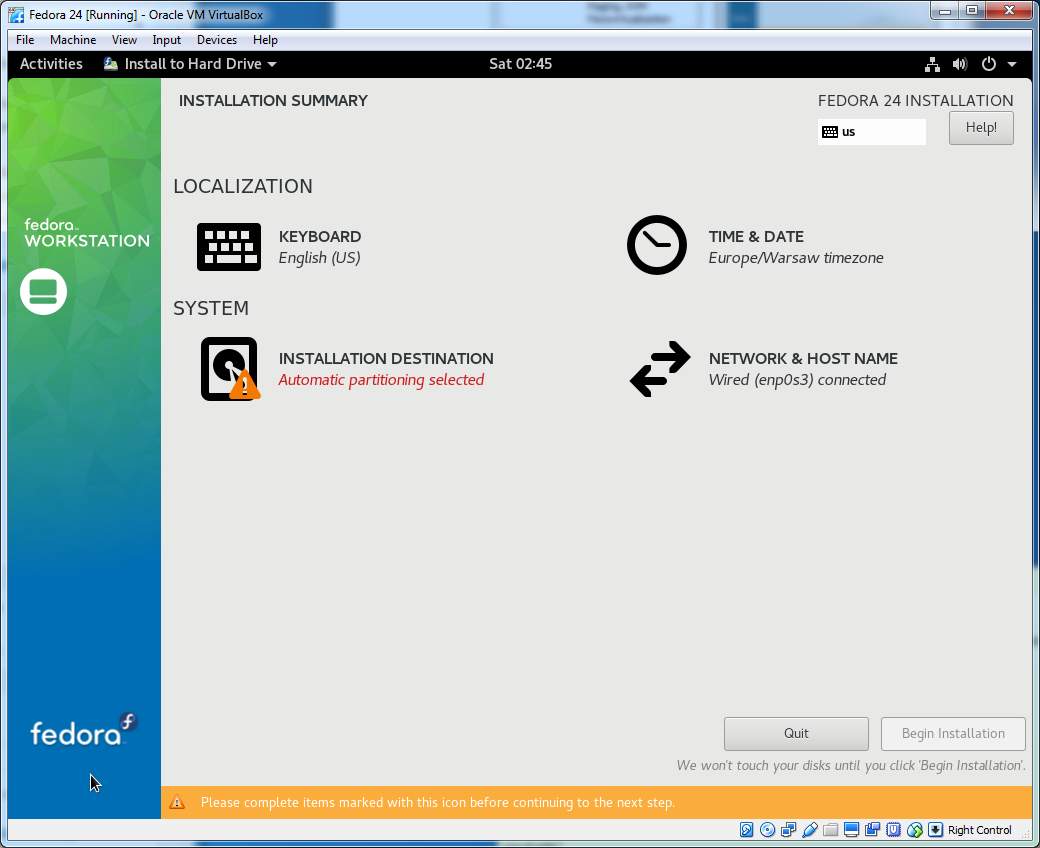Click the volume speaker icon in top bar
Image resolution: width=1040 pixels, height=848 pixels.
point(960,64)
